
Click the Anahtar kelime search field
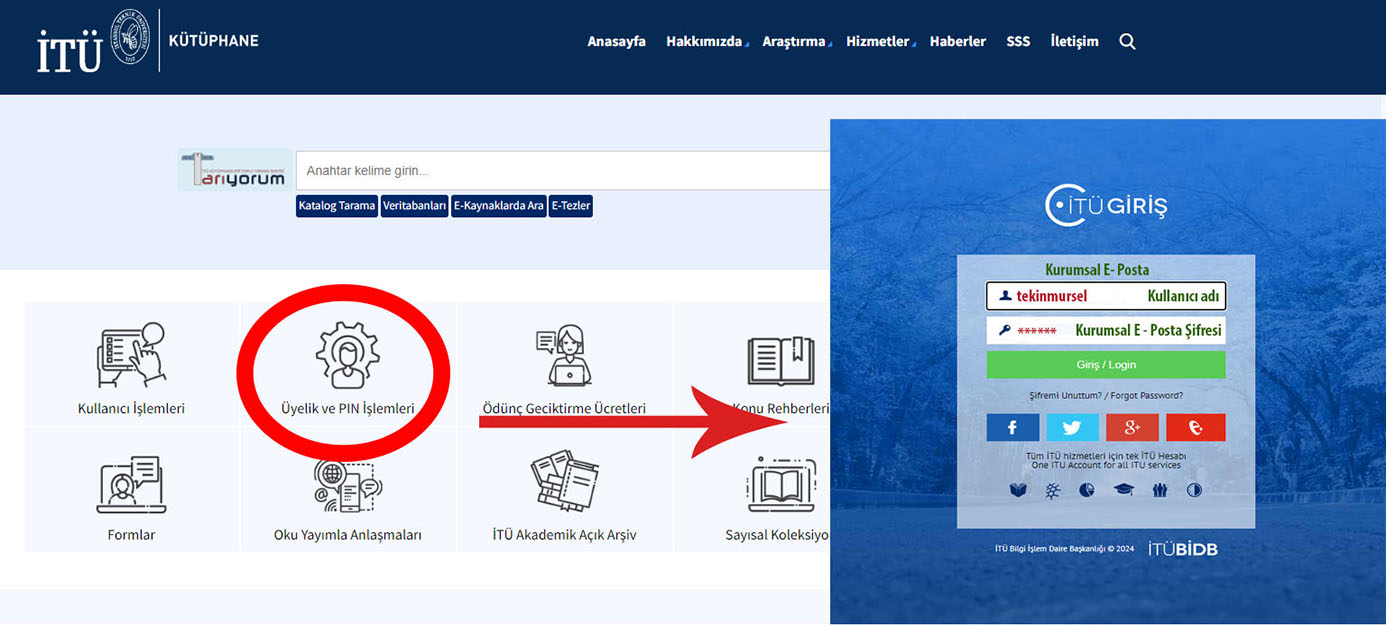tap(562, 171)
